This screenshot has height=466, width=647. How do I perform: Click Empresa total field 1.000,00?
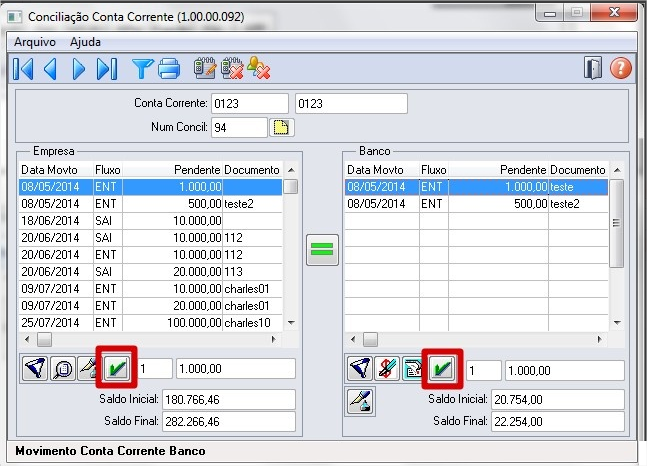pyautogui.click(x=236, y=369)
